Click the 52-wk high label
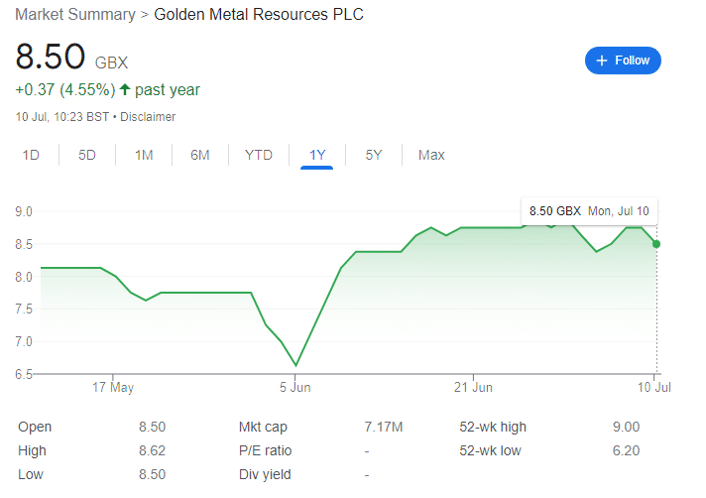 (x=493, y=427)
